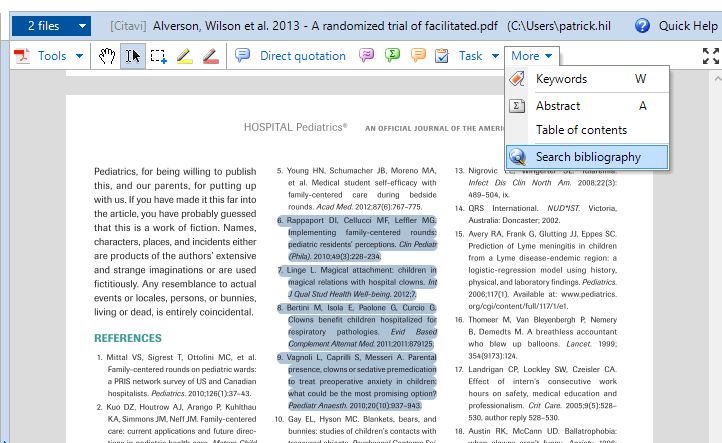Add an indirect quotation with purple bubble
This screenshot has height=443, width=722.
point(367,56)
